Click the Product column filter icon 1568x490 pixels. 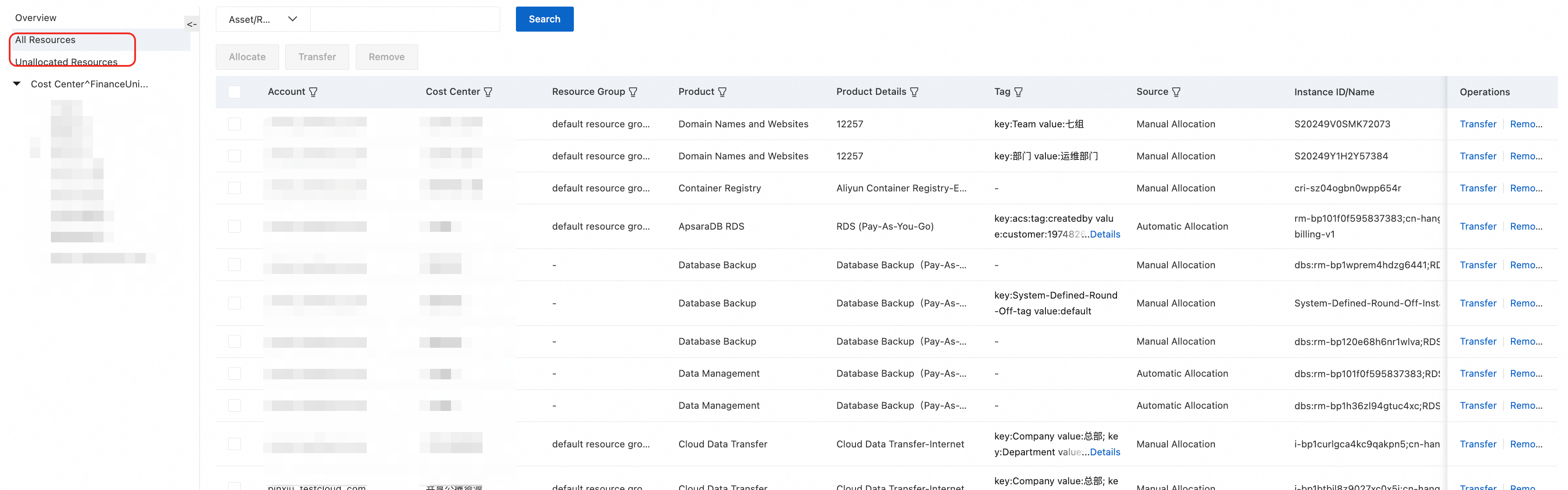[x=722, y=92]
